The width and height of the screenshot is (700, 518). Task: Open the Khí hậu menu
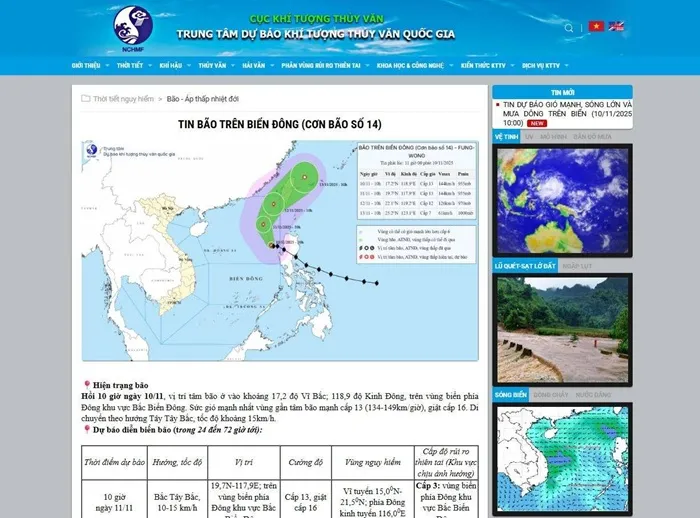[171, 65]
